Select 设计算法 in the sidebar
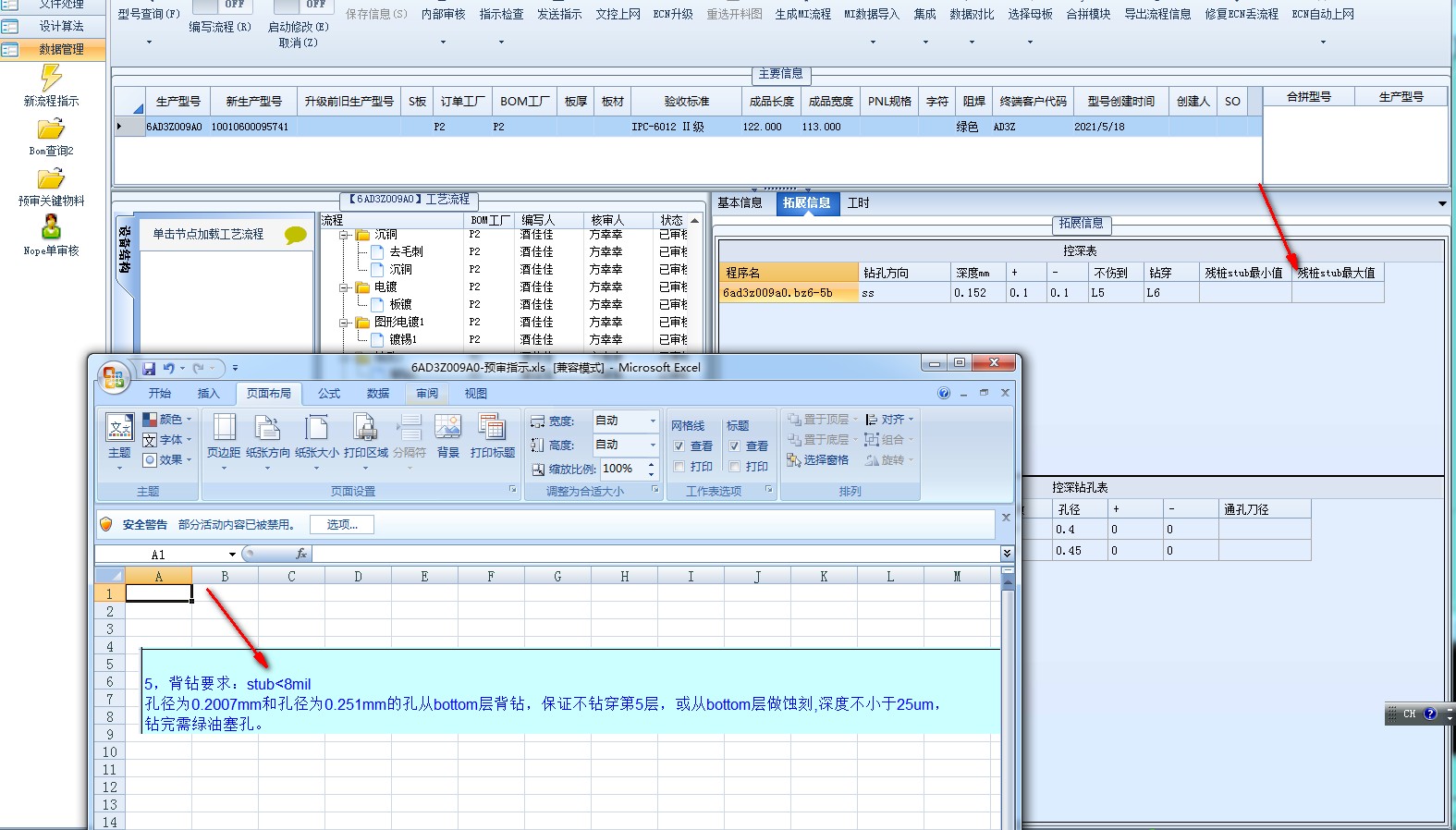Screen dimensions: 1456x830 (53, 26)
